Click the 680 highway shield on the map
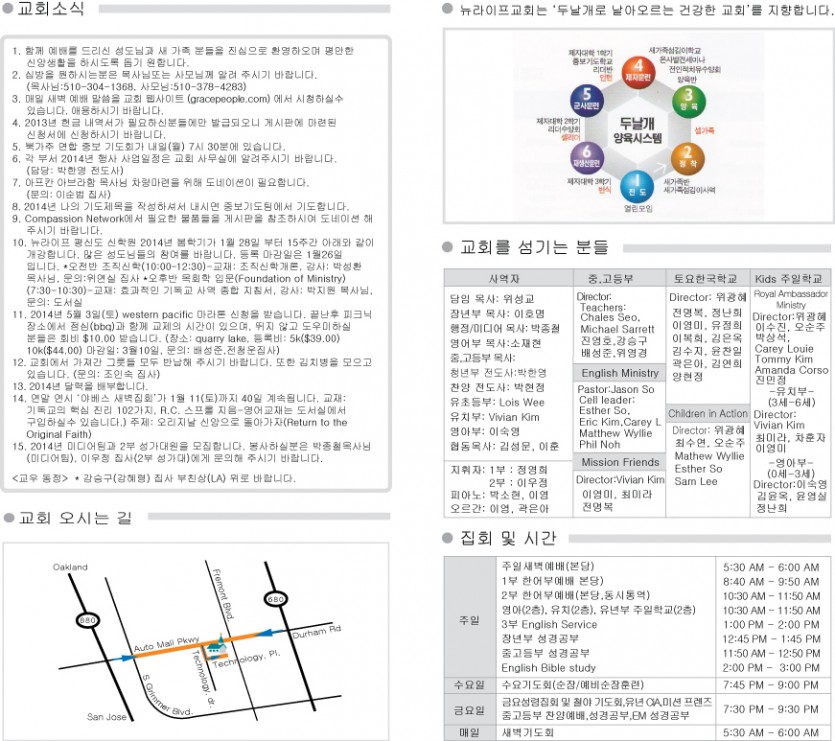 click(x=275, y=599)
